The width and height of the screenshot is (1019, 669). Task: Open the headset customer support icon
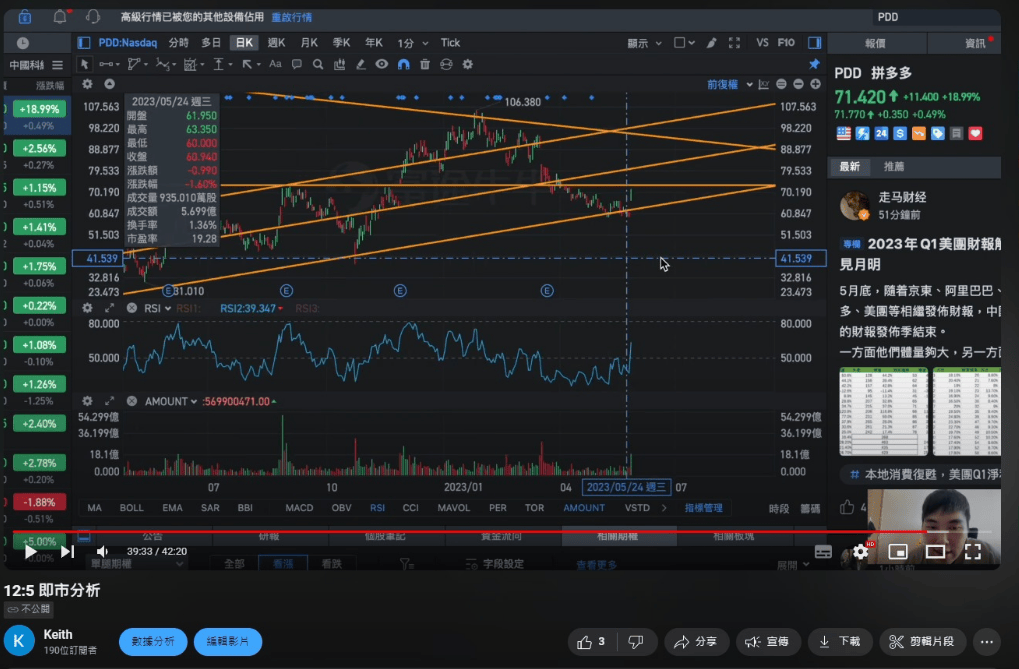click(x=93, y=17)
